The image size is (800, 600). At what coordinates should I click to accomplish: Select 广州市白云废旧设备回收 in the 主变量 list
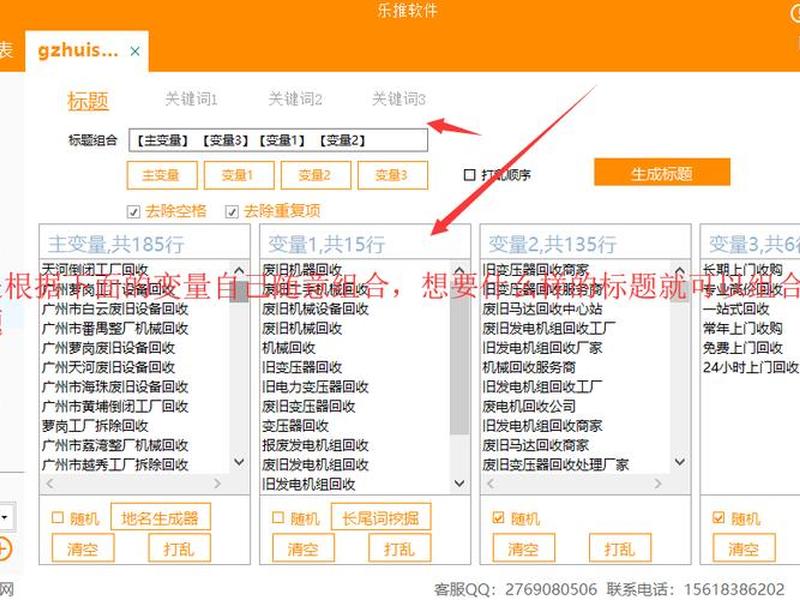tap(115, 309)
